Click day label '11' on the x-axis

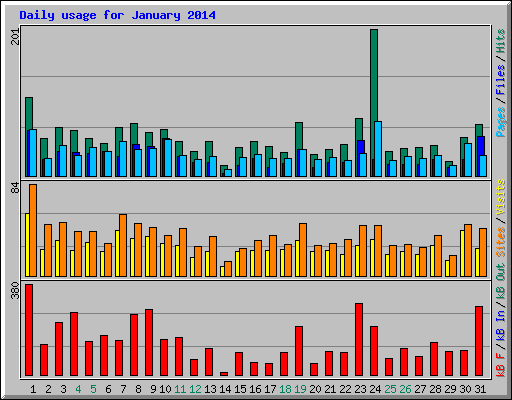coord(180,389)
